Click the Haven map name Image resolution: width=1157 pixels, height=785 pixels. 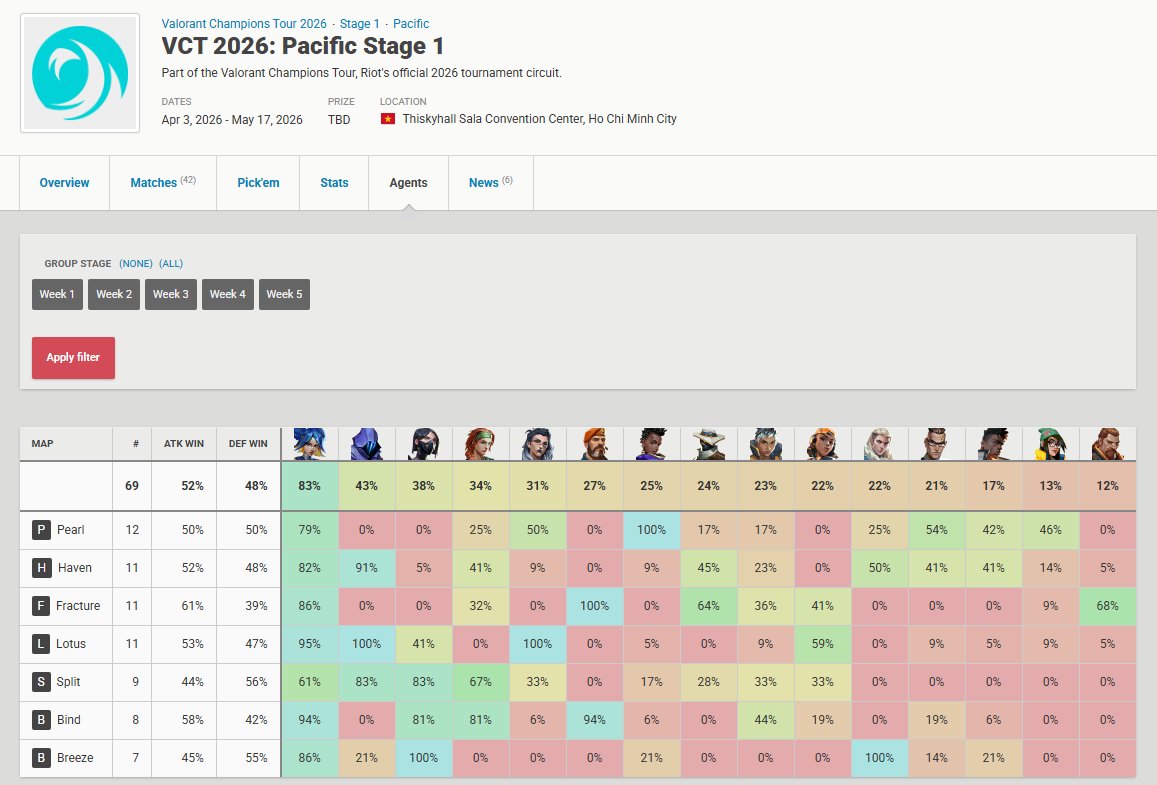coord(75,567)
